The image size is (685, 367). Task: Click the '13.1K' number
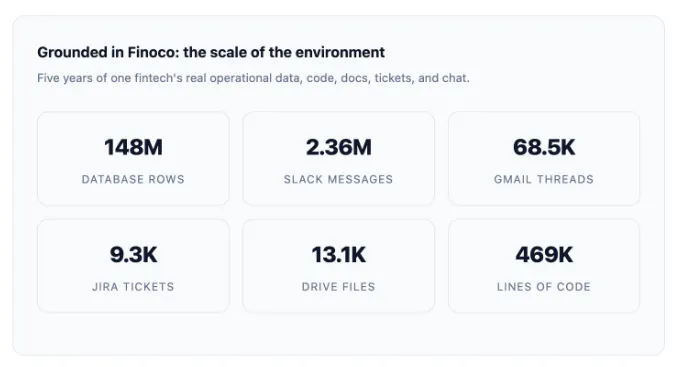(339, 255)
